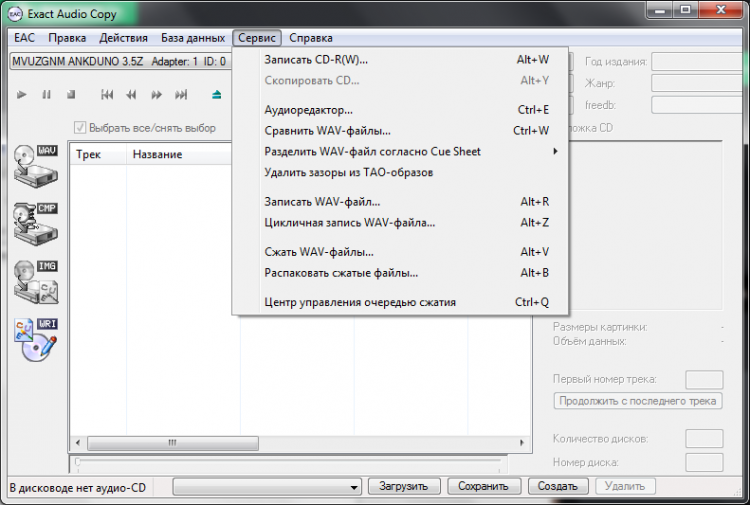Image resolution: width=750 pixels, height=505 pixels.
Task: Choose Сравнить WAV-файлы... menu entry
Action: 401,131
